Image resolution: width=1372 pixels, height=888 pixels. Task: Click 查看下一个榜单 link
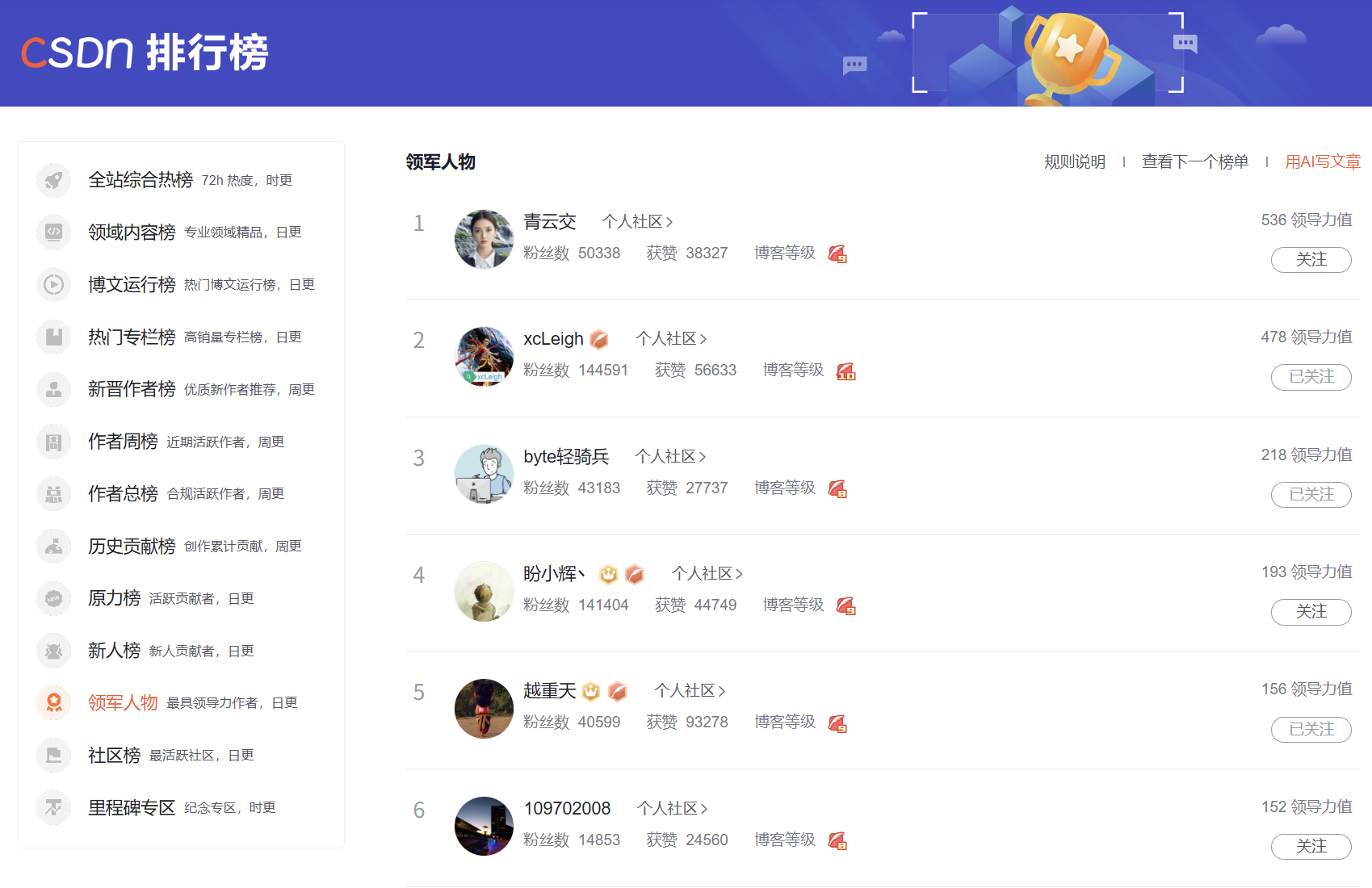(1194, 161)
